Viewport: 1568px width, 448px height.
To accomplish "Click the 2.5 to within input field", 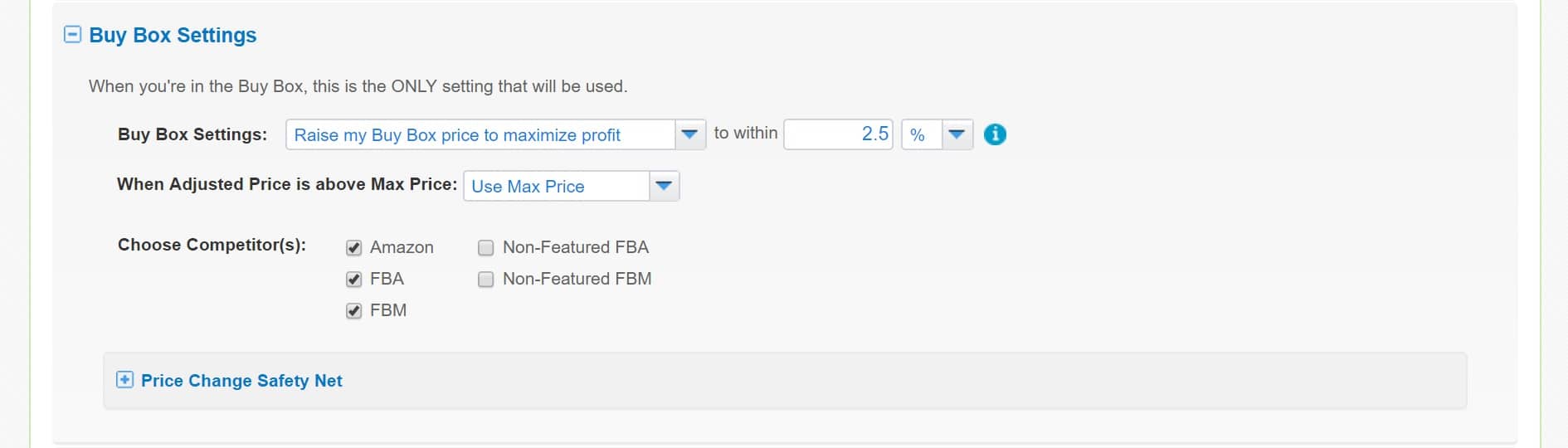I will (x=838, y=134).
